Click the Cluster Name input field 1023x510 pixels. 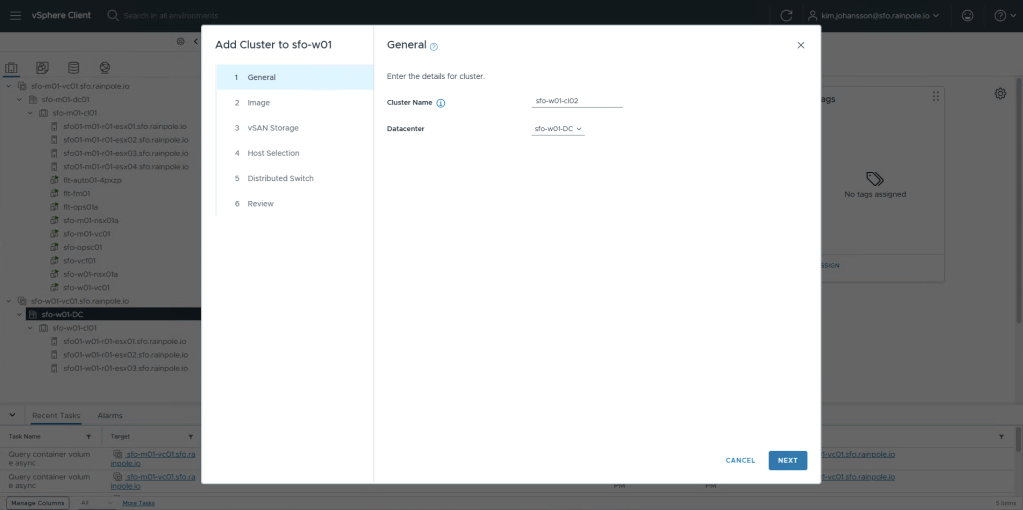click(577, 101)
